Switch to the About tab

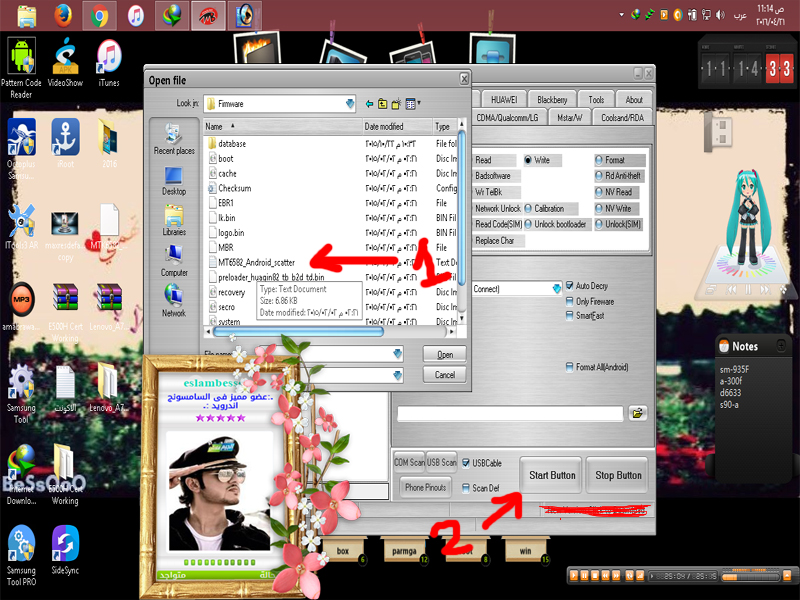coord(634,100)
